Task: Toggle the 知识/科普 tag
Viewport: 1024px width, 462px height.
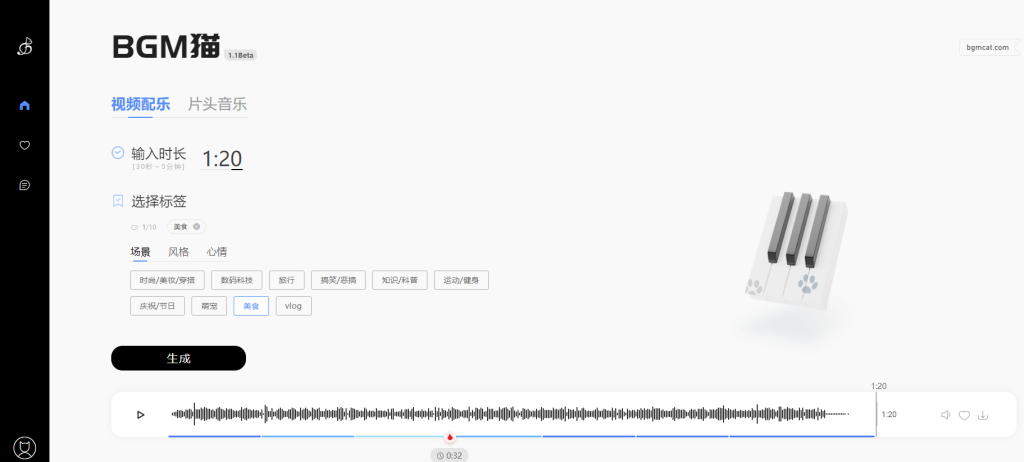Action: click(400, 280)
